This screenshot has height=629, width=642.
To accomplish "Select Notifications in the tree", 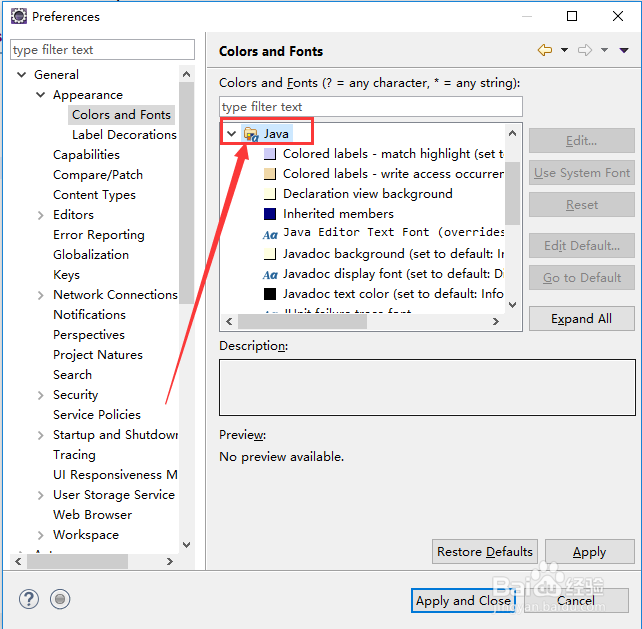I will tap(89, 315).
